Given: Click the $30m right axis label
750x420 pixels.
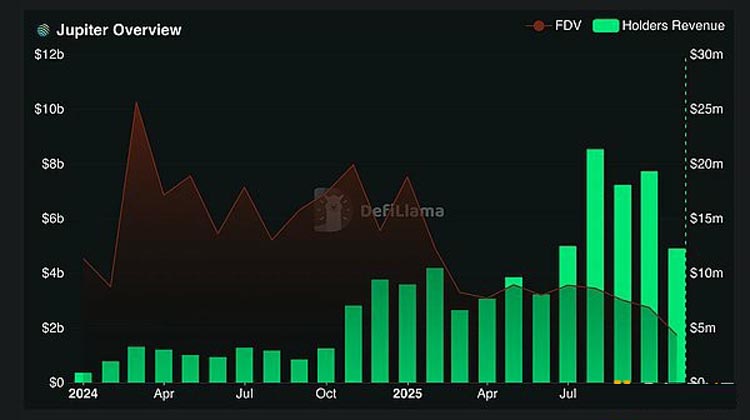Looking at the screenshot, I should click(x=706, y=55).
